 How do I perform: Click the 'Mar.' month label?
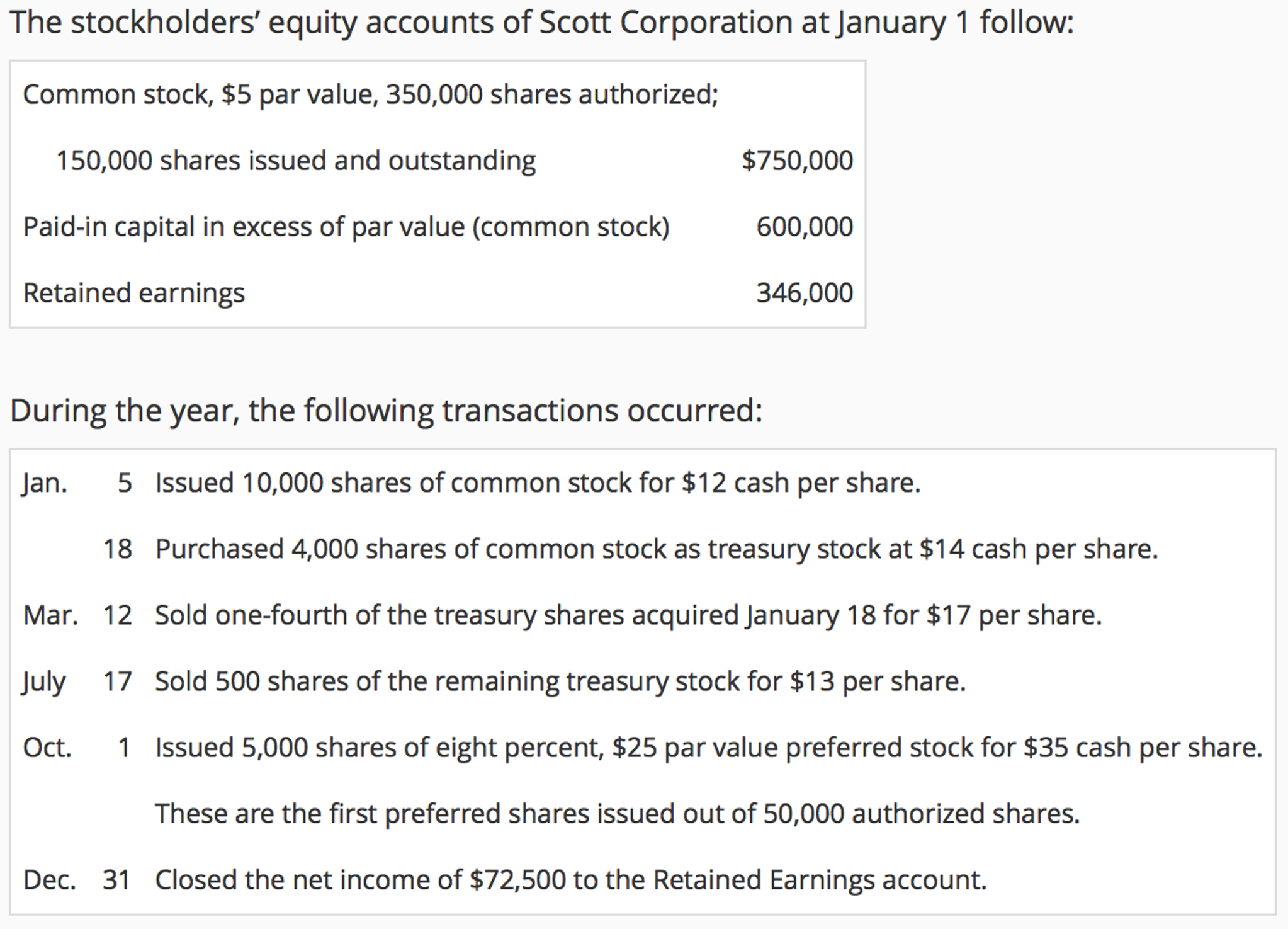point(50,615)
